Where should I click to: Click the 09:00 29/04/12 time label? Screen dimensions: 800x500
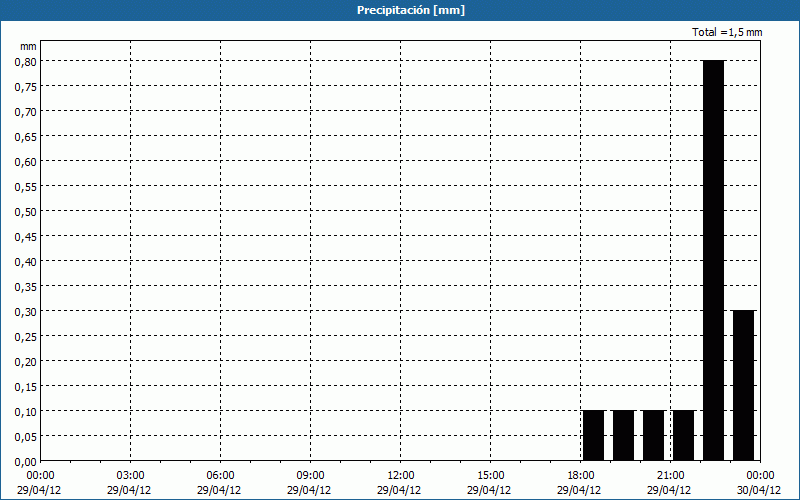tap(310, 483)
